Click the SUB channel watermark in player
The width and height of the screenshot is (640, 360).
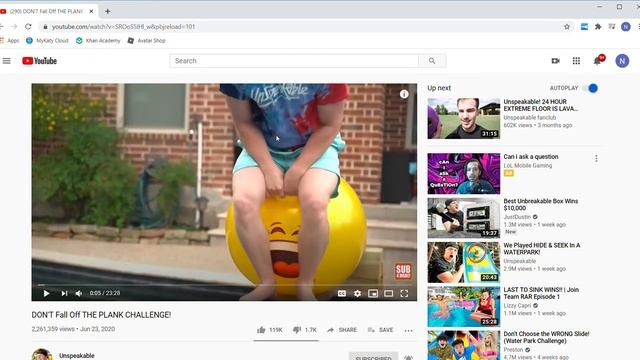(403, 271)
